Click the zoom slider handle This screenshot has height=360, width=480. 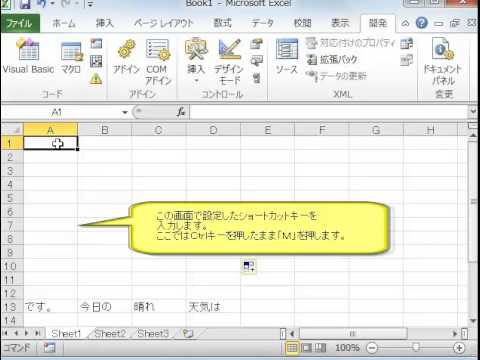click(415, 348)
